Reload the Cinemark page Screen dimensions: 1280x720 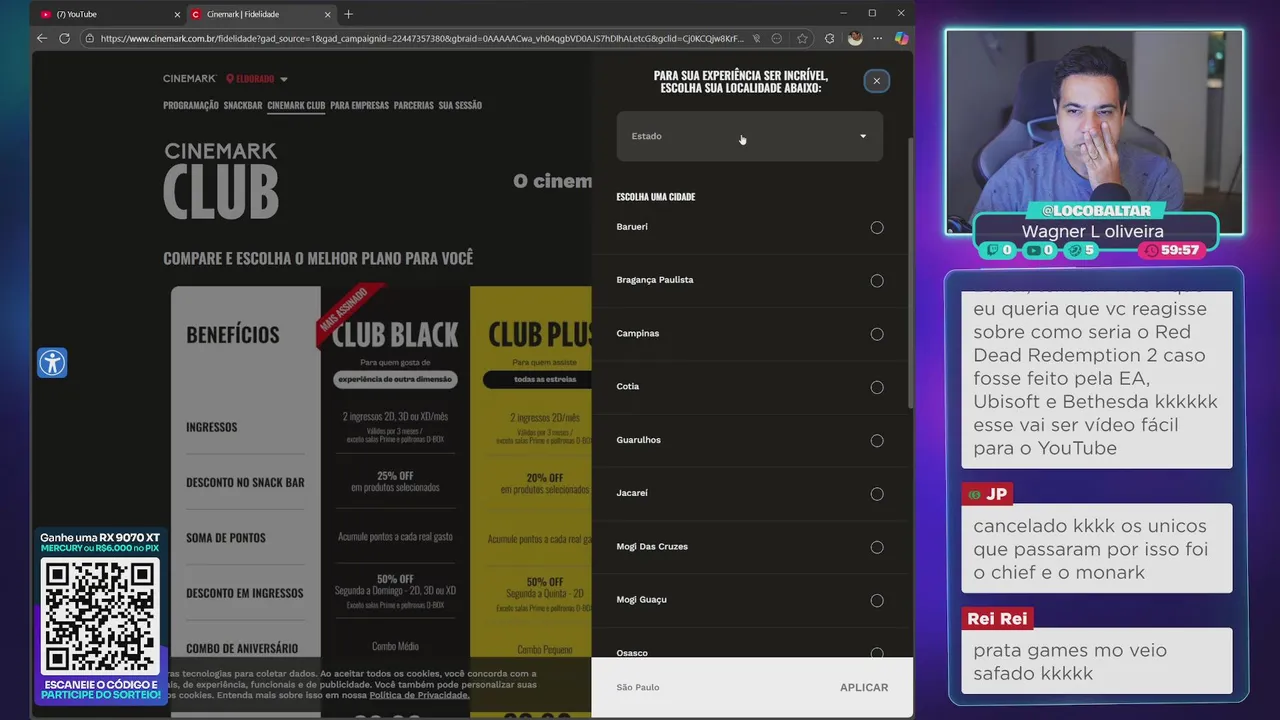pyautogui.click(x=64, y=38)
